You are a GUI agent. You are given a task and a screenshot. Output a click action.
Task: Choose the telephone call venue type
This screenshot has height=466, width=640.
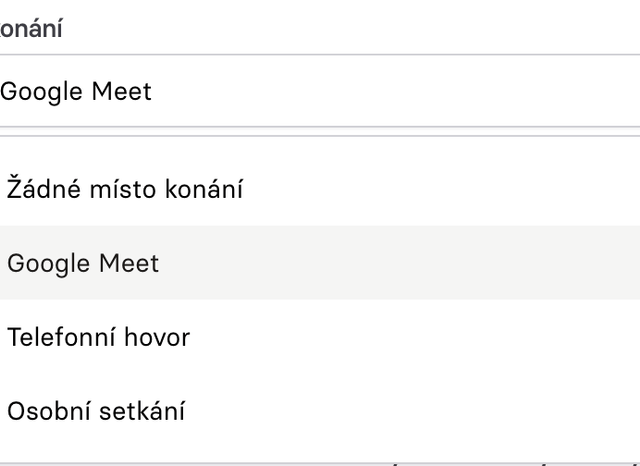pos(98,337)
